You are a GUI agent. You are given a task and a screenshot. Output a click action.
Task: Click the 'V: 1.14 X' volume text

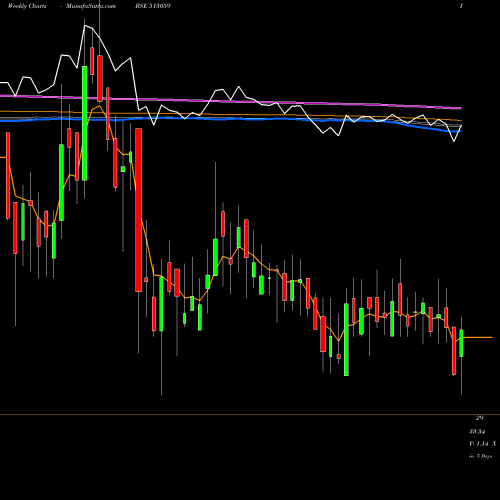[x=482, y=444]
